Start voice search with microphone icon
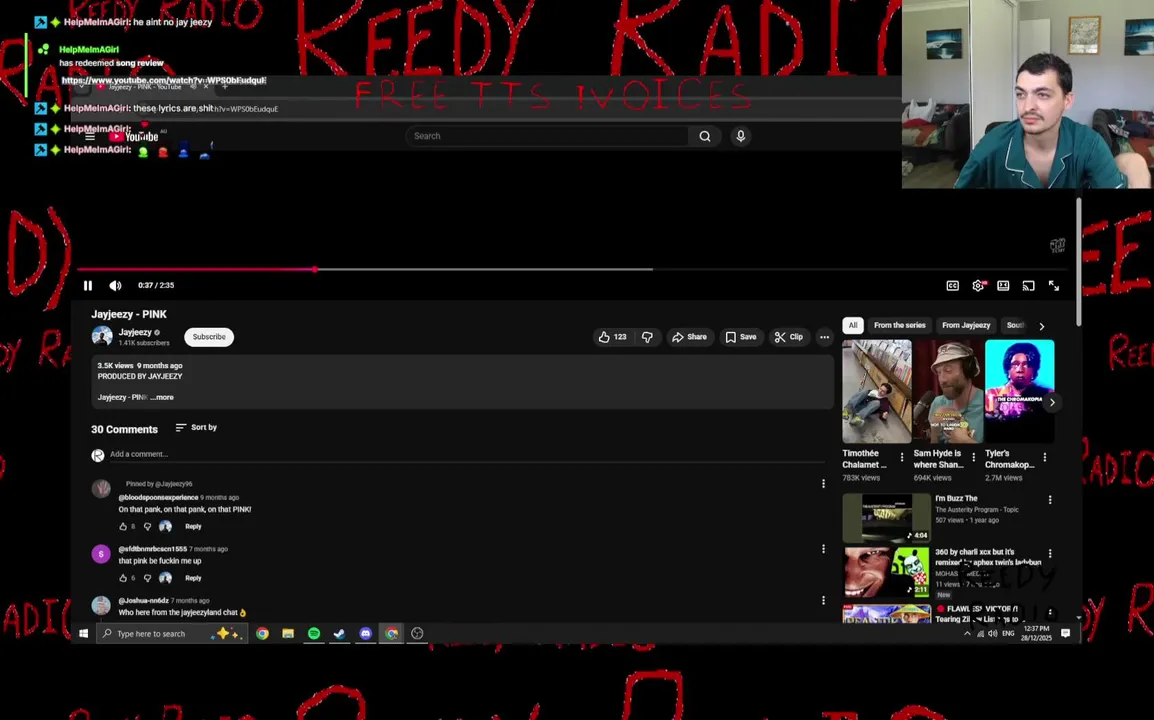The height and width of the screenshot is (720, 1154). (741, 136)
